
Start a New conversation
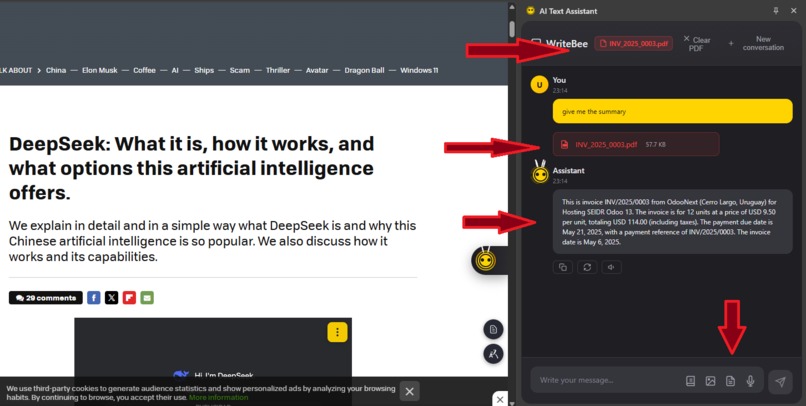pyautogui.click(x=757, y=43)
